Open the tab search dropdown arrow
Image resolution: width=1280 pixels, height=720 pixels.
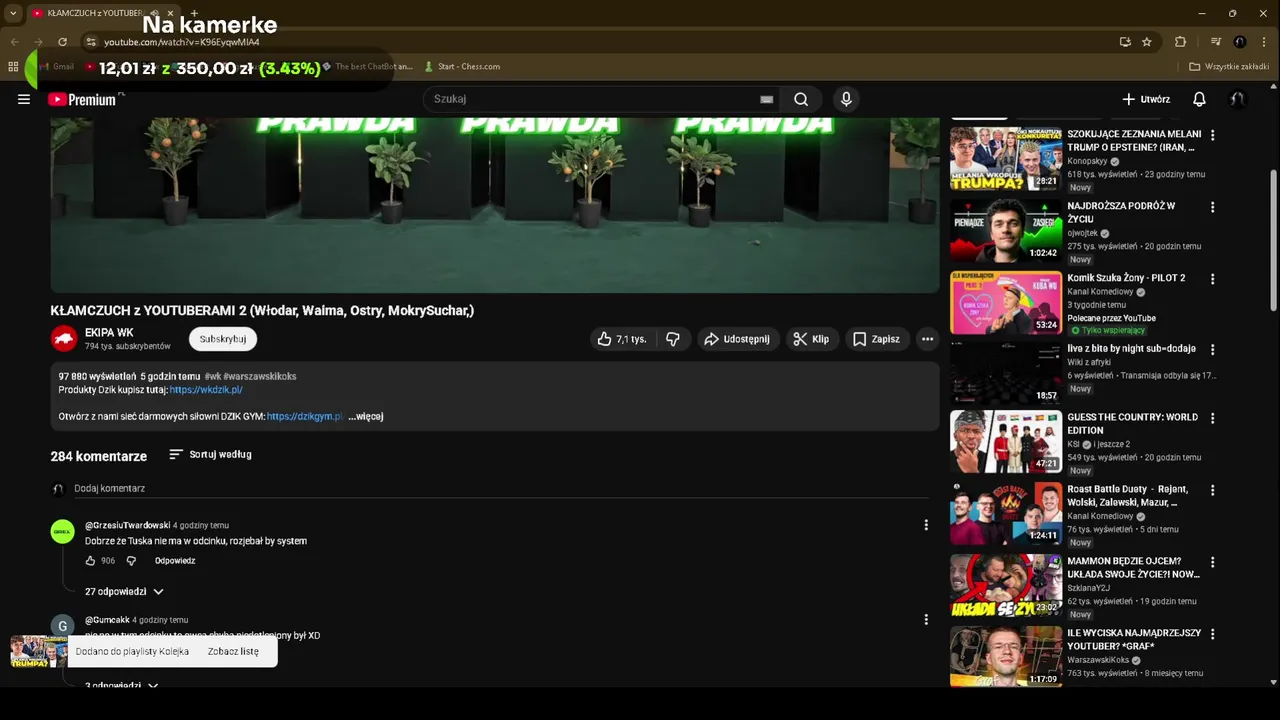(x=13, y=13)
